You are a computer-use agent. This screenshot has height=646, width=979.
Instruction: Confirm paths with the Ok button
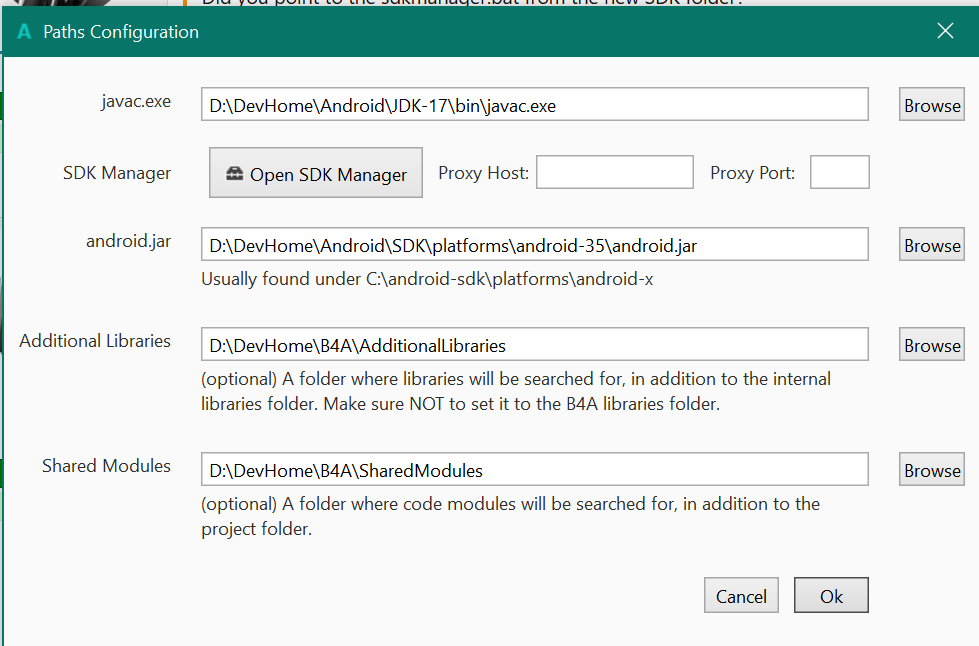[x=831, y=595]
